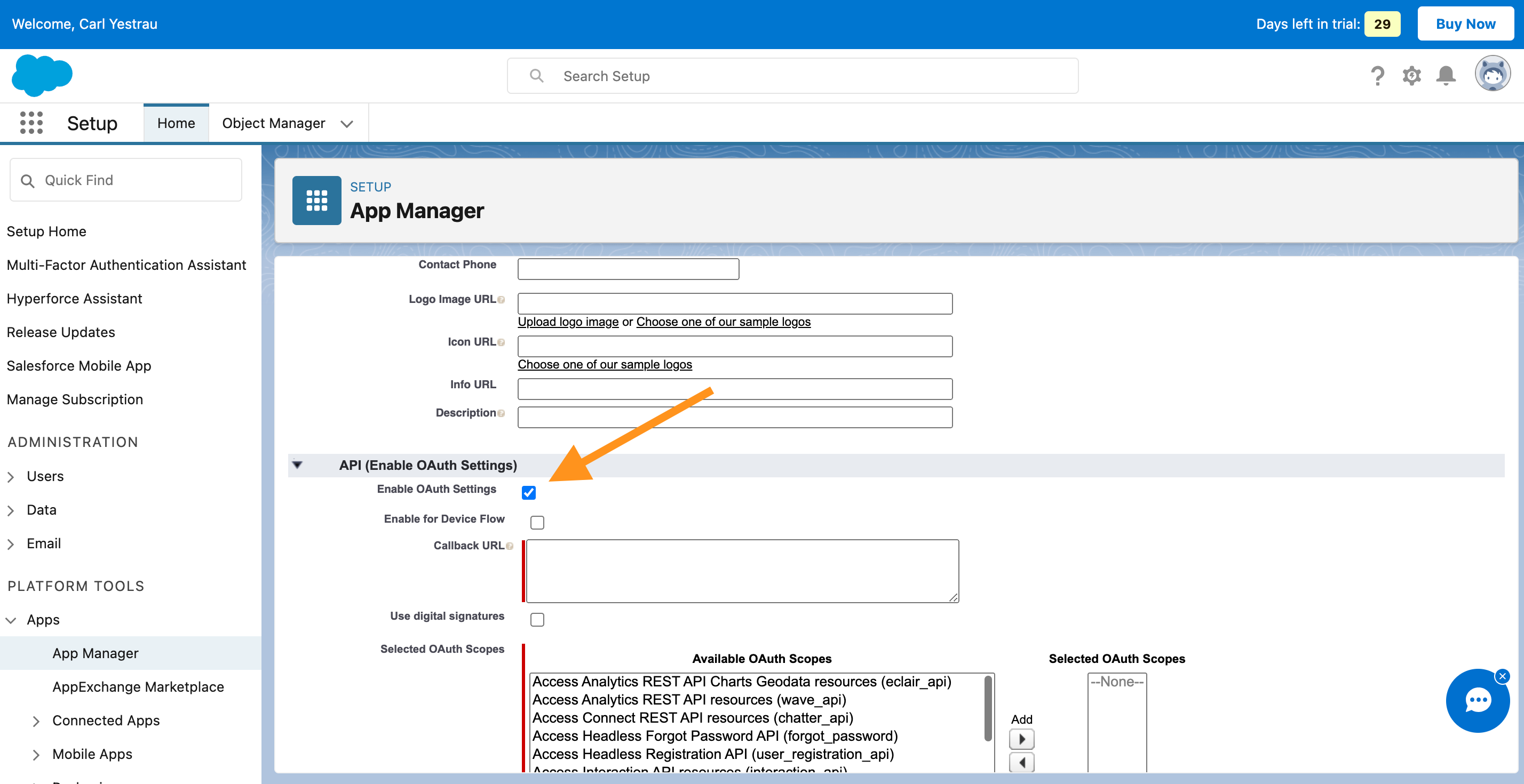Click the Logo Choose sample logos link
The height and width of the screenshot is (784, 1524).
pos(723,322)
